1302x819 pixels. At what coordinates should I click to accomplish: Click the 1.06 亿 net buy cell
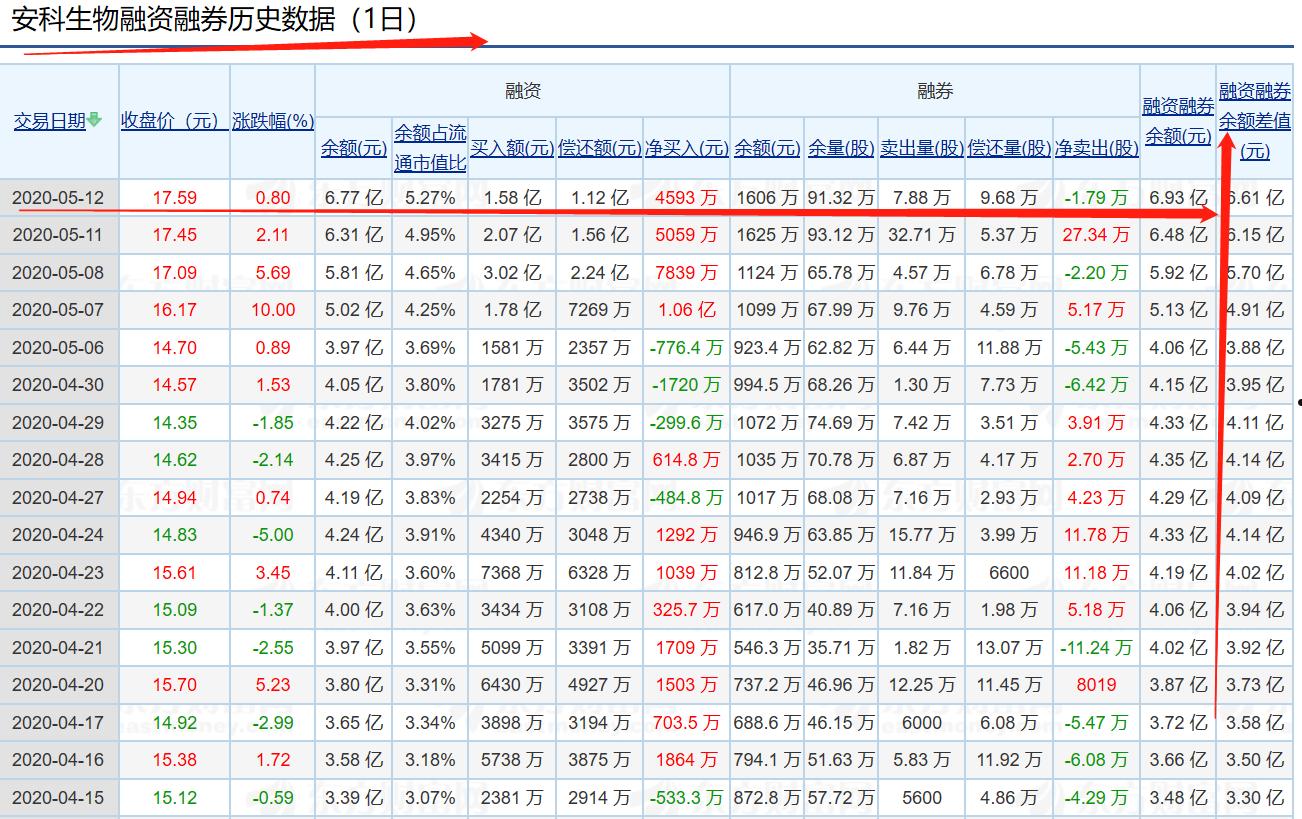pyautogui.click(x=687, y=310)
